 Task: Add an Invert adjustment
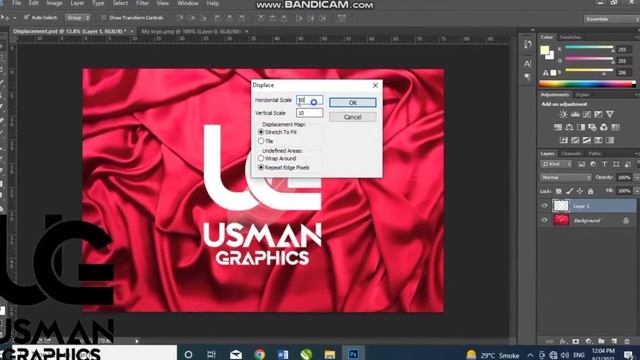pos(563,140)
